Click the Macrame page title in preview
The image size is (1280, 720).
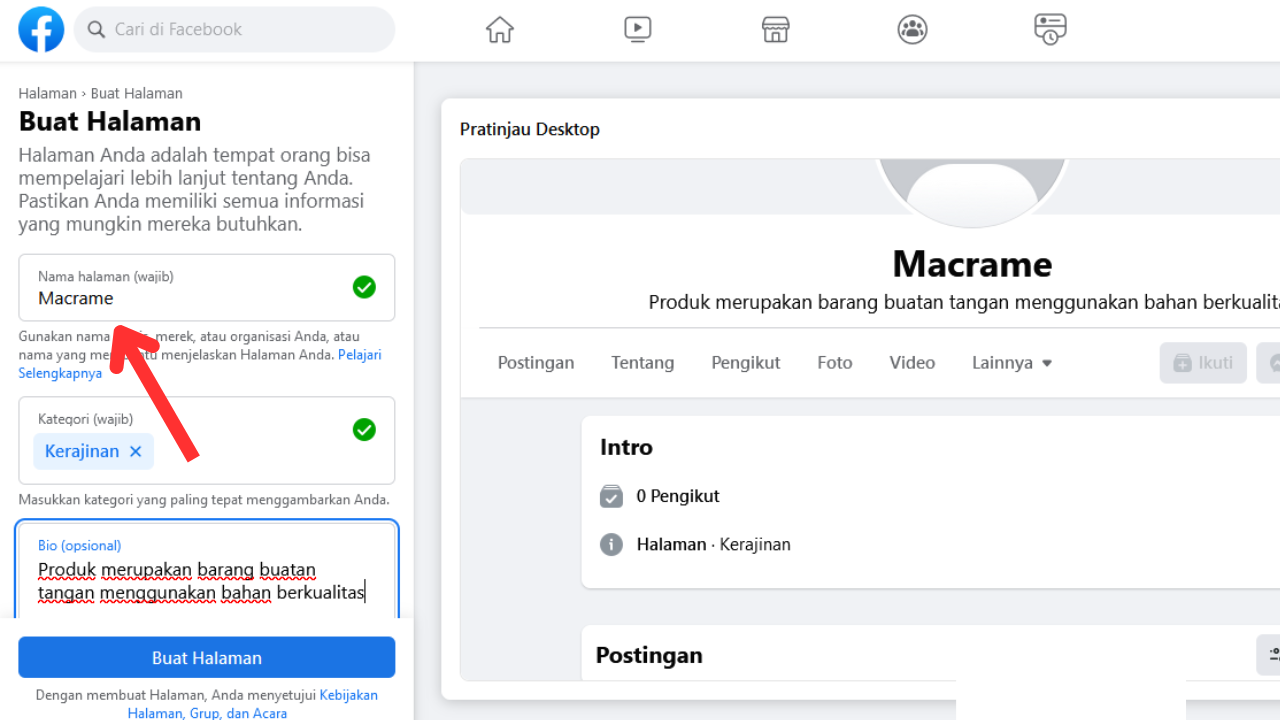(x=972, y=264)
